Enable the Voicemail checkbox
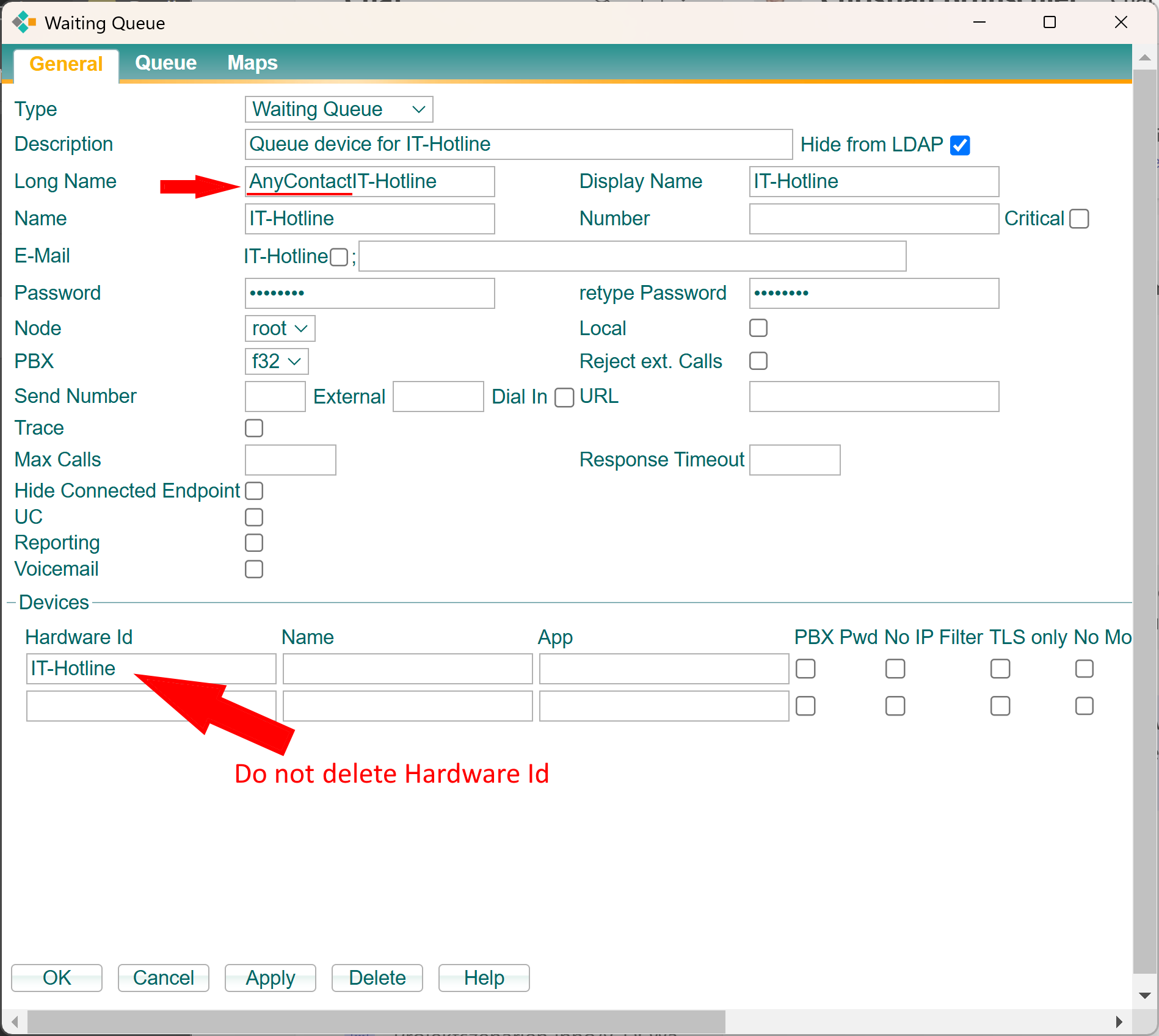 (x=254, y=569)
